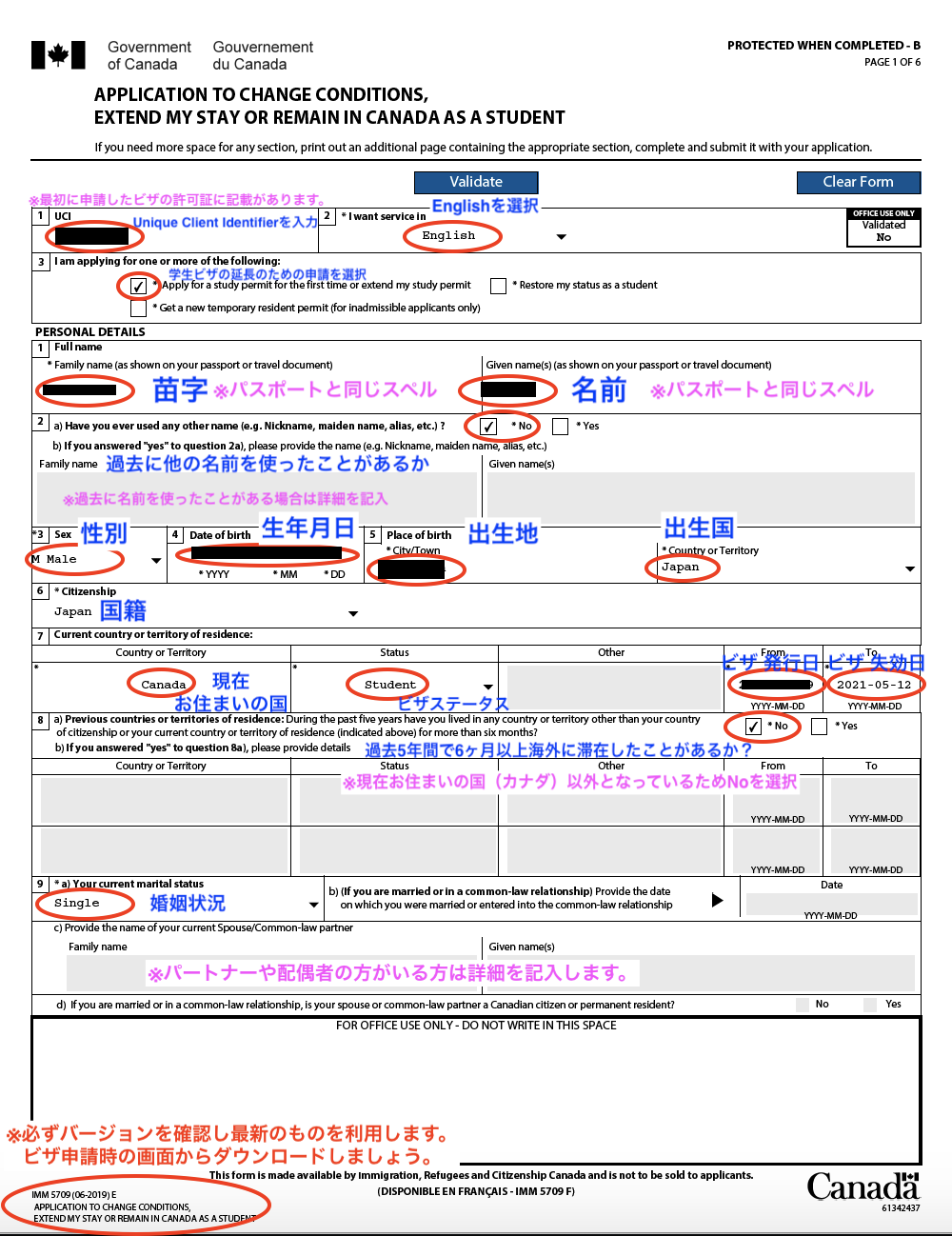Click the Validate button
The width and height of the screenshot is (952, 1236).
pyautogui.click(x=476, y=182)
